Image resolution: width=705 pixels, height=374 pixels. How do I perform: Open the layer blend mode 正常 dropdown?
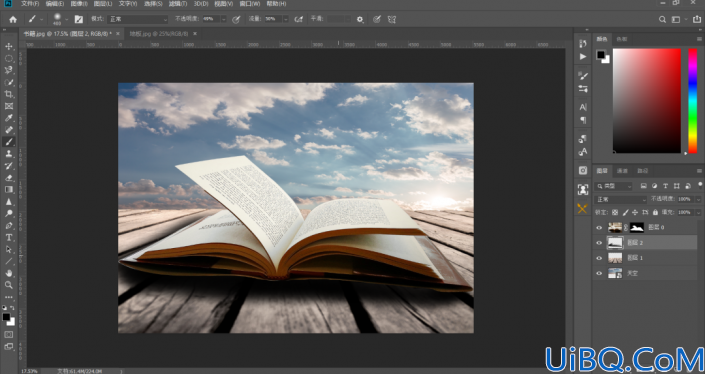(x=620, y=199)
